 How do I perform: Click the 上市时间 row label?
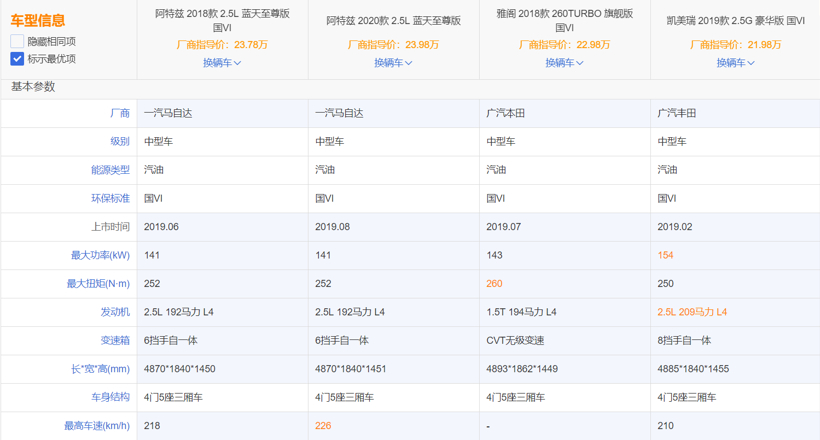(110, 227)
